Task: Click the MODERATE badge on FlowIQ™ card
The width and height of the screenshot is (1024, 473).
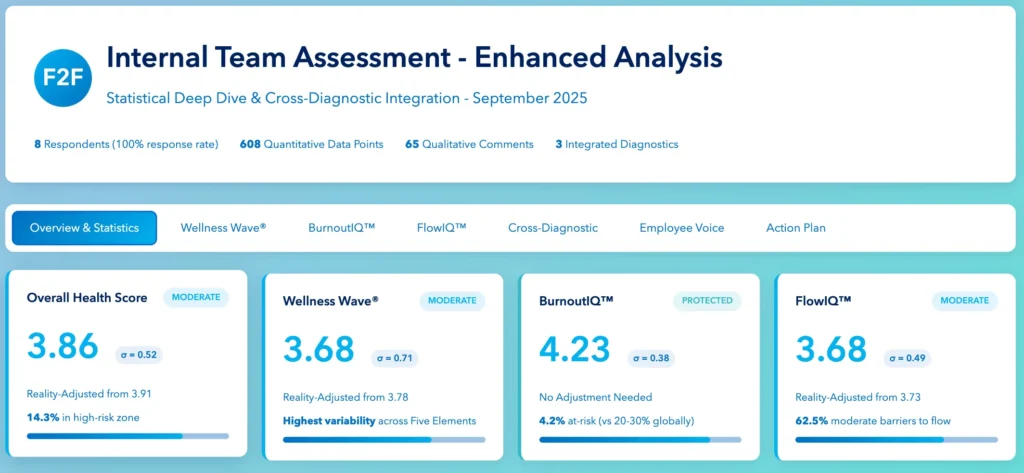Action: tap(965, 300)
